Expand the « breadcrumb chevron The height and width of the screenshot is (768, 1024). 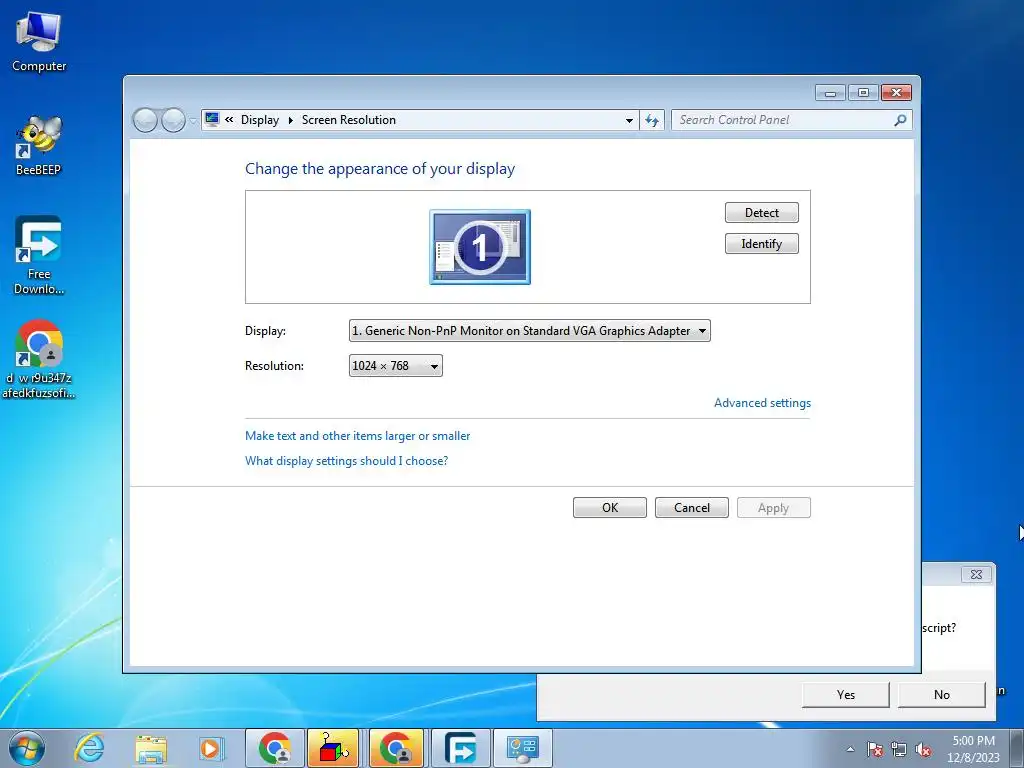pyautogui.click(x=229, y=120)
